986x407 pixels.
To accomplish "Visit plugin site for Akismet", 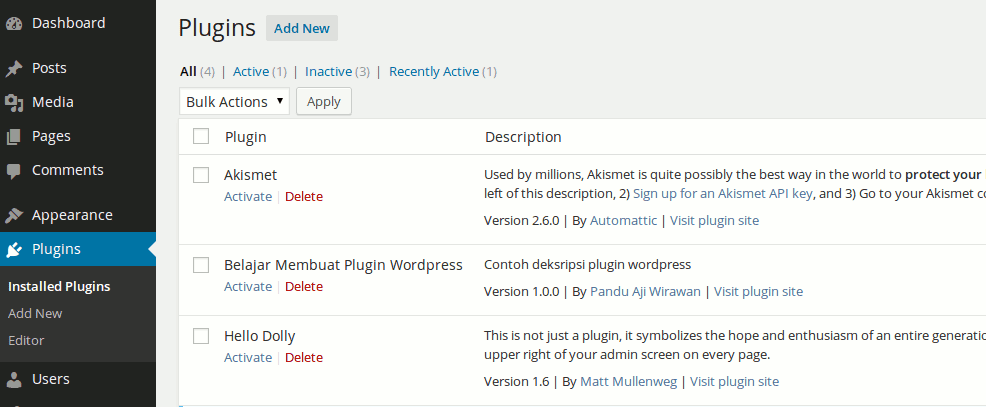I will [714, 220].
